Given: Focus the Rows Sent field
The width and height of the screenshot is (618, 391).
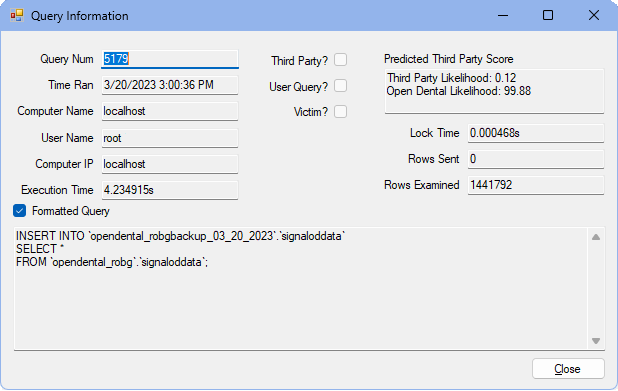Looking at the screenshot, I should point(536,159).
